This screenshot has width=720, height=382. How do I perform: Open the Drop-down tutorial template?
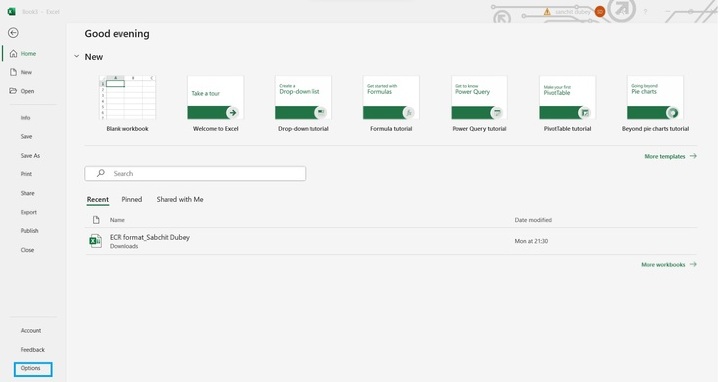(303, 104)
